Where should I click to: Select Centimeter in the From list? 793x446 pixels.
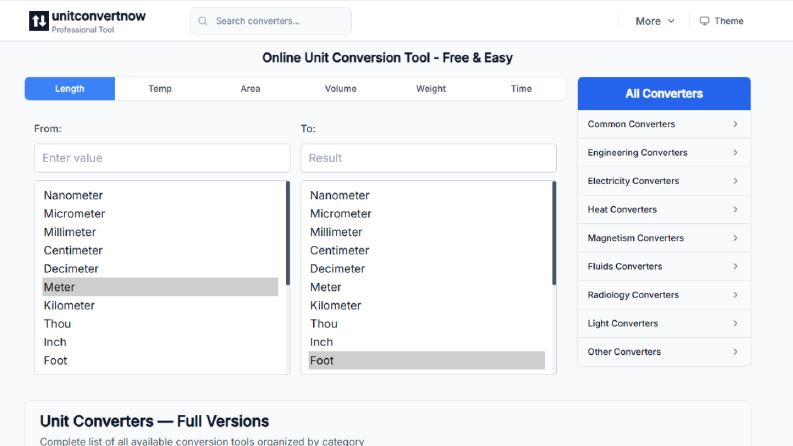(160, 250)
